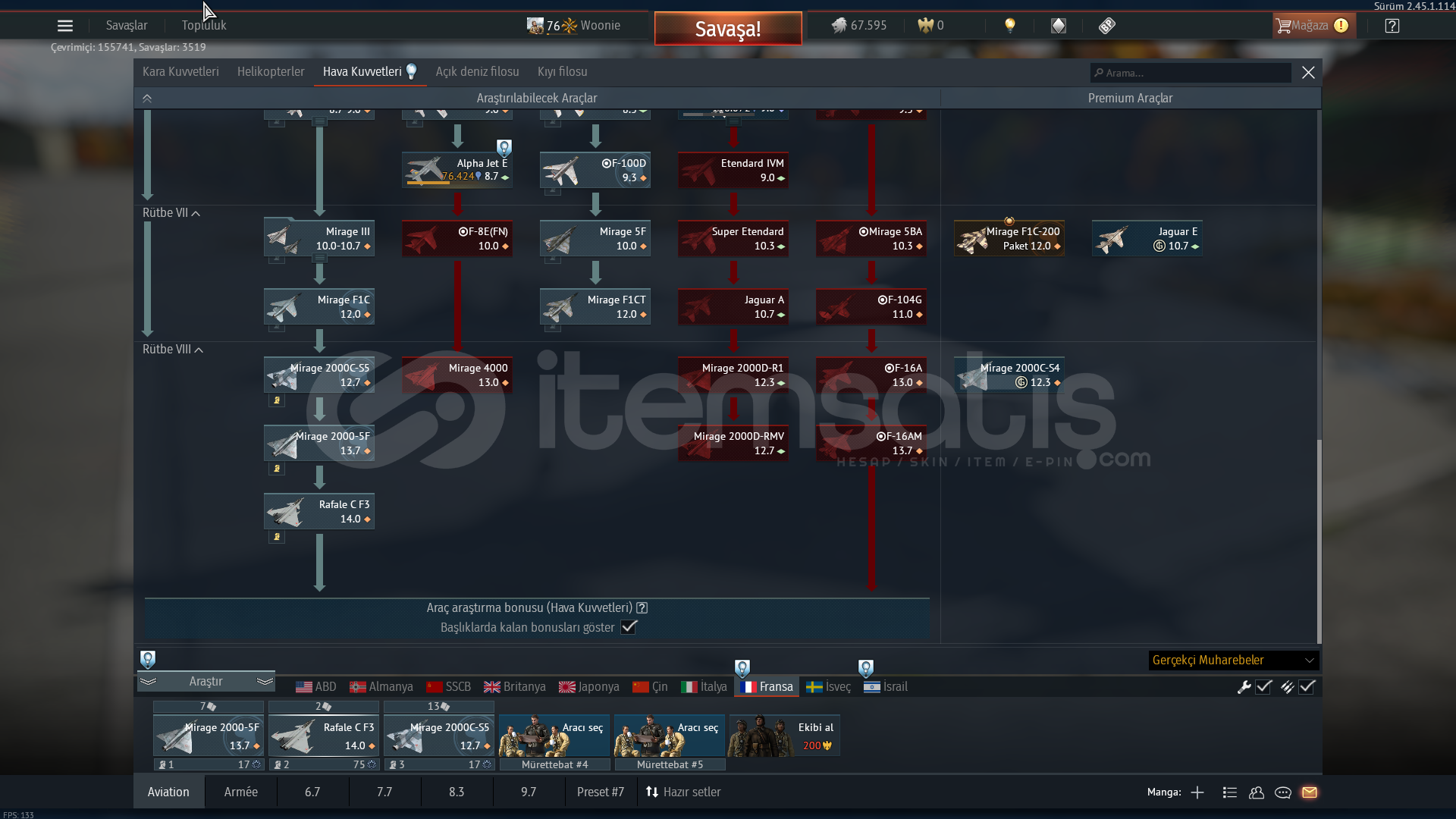
Task: Open the contacts list icon
Action: 1230,792
